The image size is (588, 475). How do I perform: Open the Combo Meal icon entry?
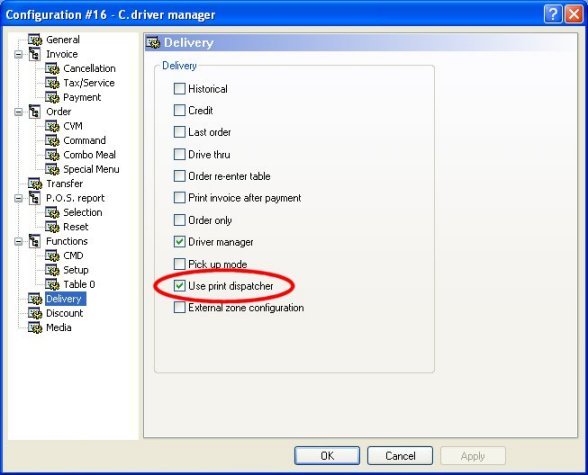pyautogui.click(x=52, y=155)
